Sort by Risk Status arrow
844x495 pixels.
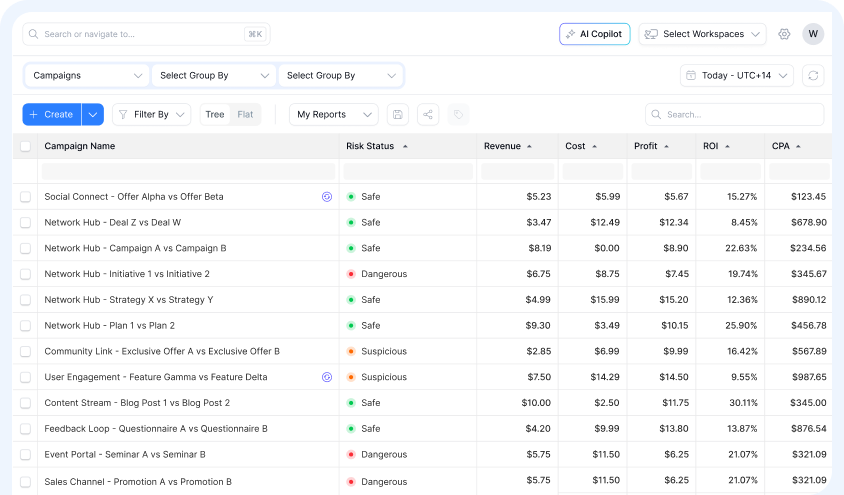click(x=405, y=146)
